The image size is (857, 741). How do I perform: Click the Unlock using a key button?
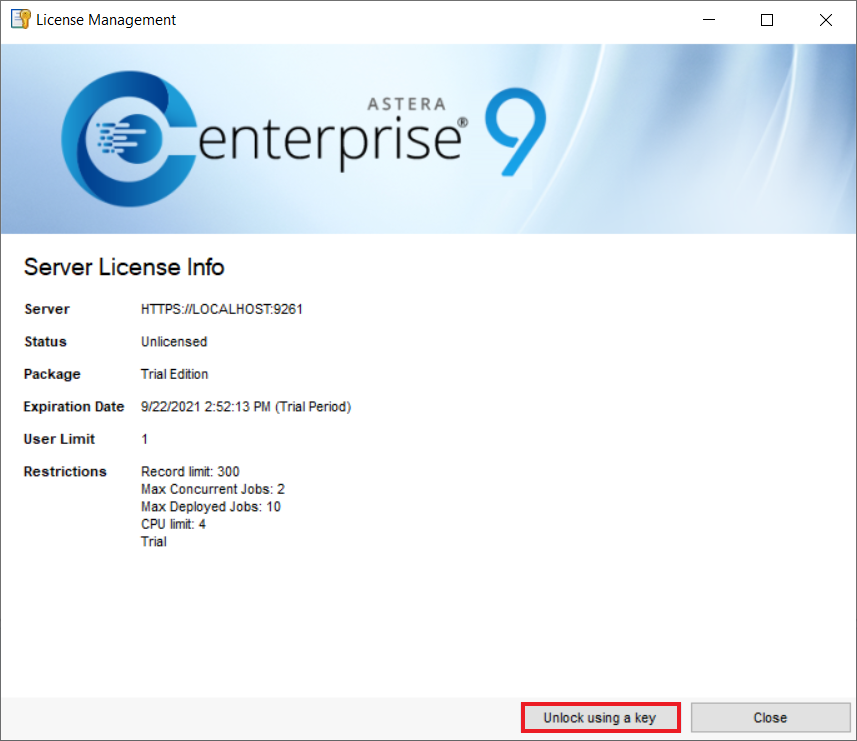coord(600,718)
